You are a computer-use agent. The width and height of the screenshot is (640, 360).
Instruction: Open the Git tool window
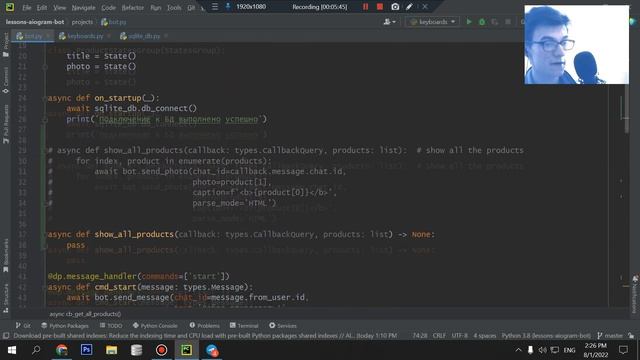pyautogui.click(x=23, y=325)
